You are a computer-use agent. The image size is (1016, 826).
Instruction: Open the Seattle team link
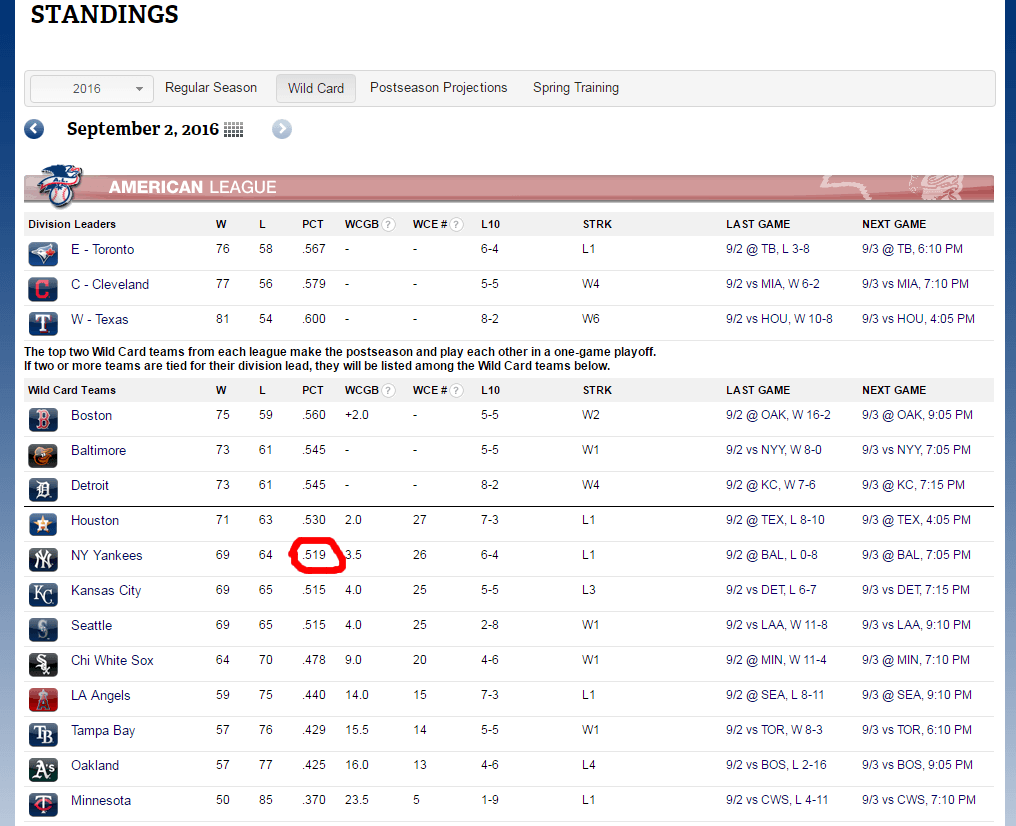point(91,625)
